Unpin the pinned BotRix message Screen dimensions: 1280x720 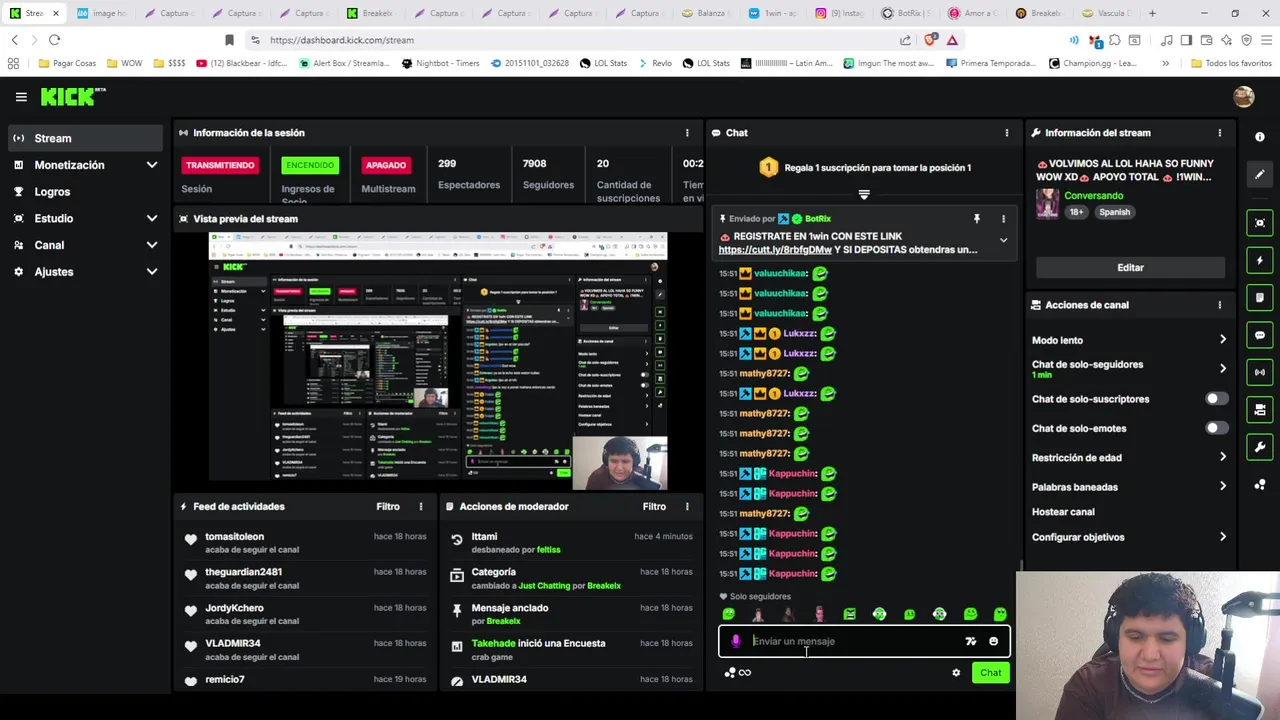(977, 218)
